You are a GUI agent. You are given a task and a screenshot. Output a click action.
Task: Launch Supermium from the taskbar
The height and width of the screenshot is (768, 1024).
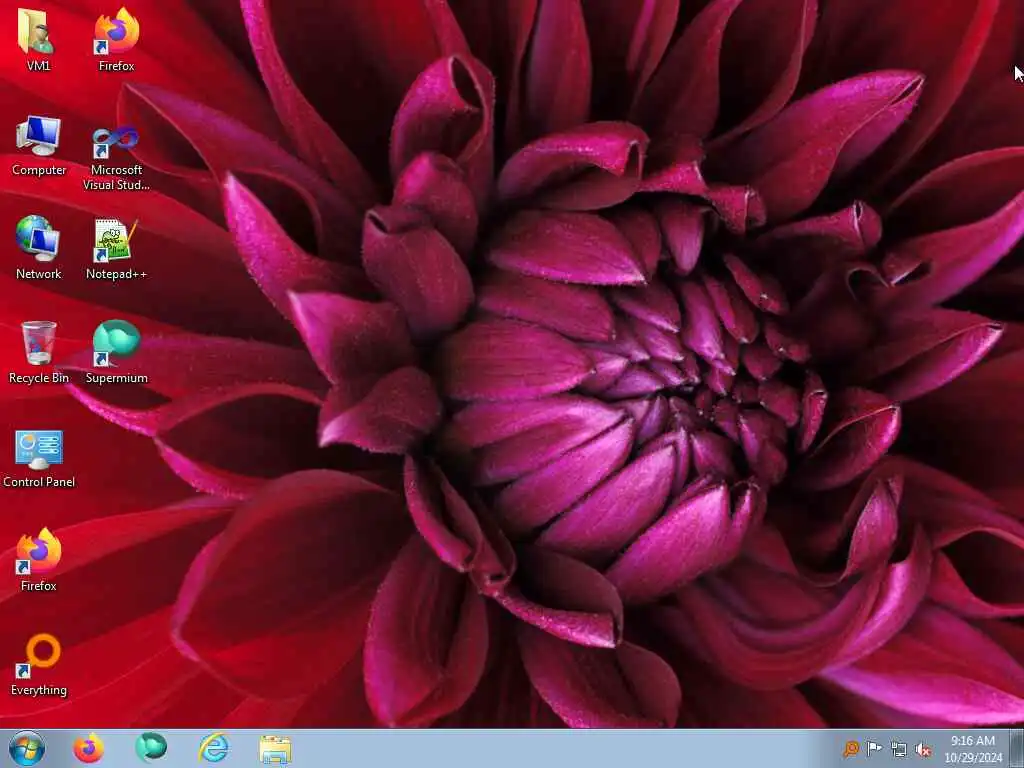point(151,748)
